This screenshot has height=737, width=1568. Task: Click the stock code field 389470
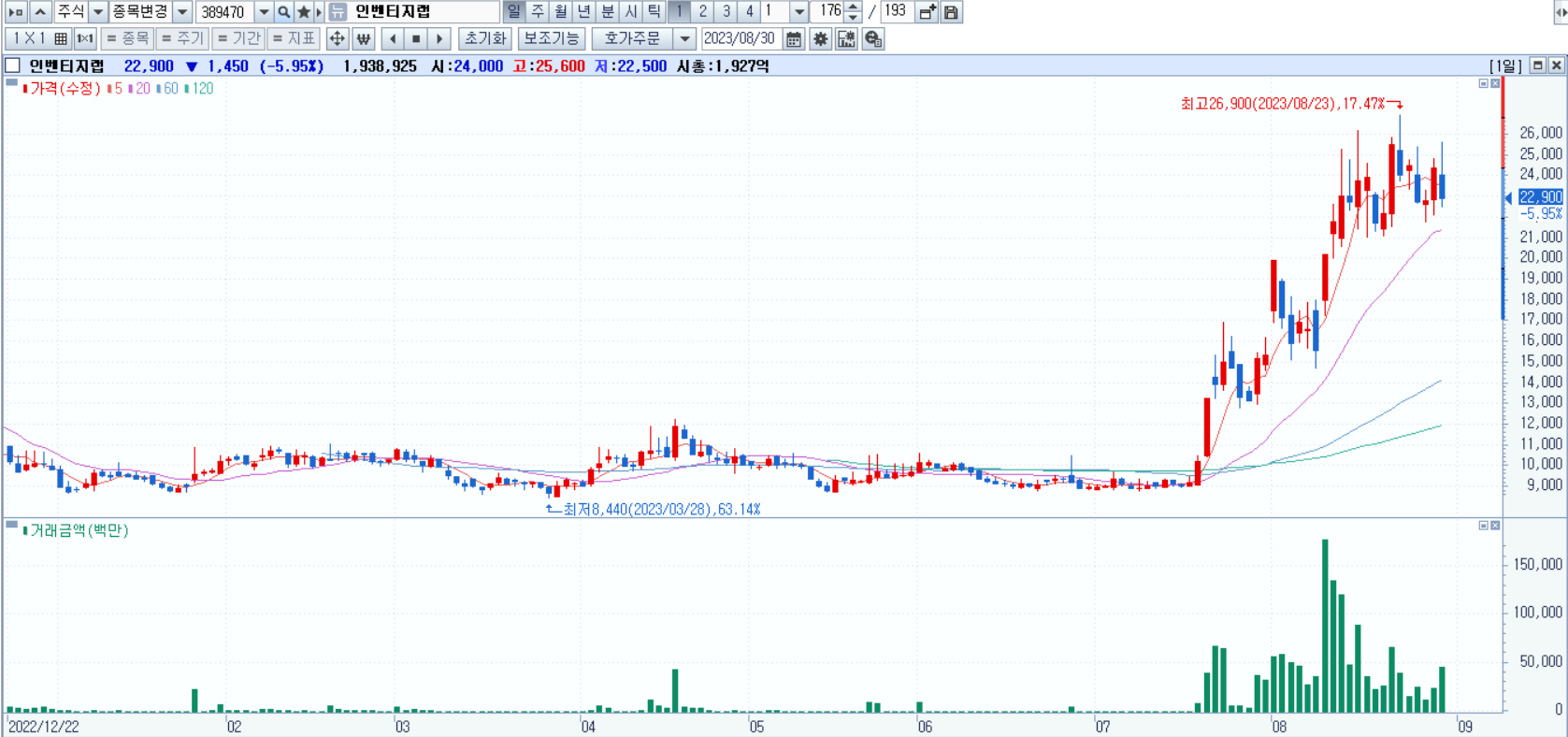224,12
